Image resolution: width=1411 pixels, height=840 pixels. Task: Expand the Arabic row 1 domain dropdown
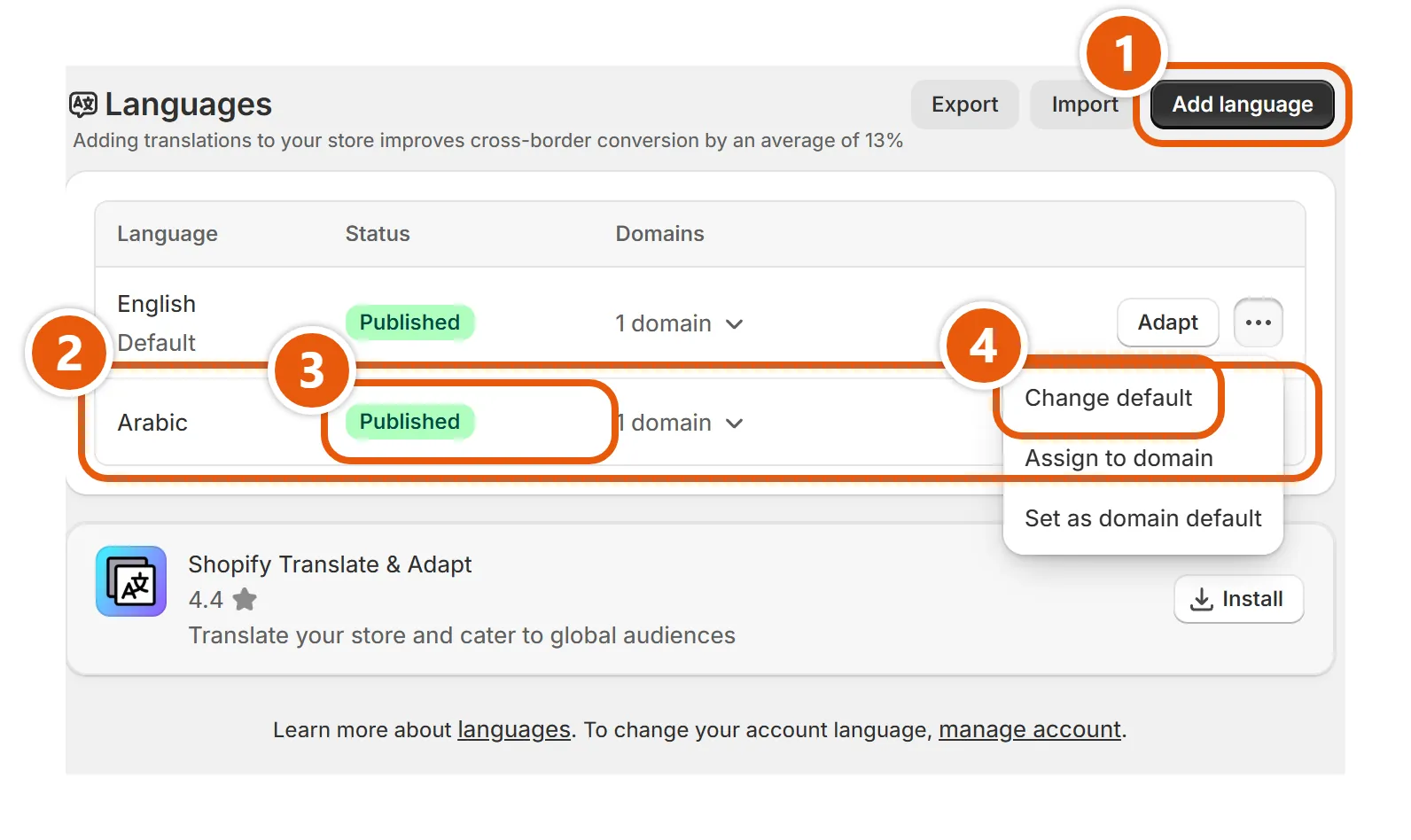coord(679,423)
